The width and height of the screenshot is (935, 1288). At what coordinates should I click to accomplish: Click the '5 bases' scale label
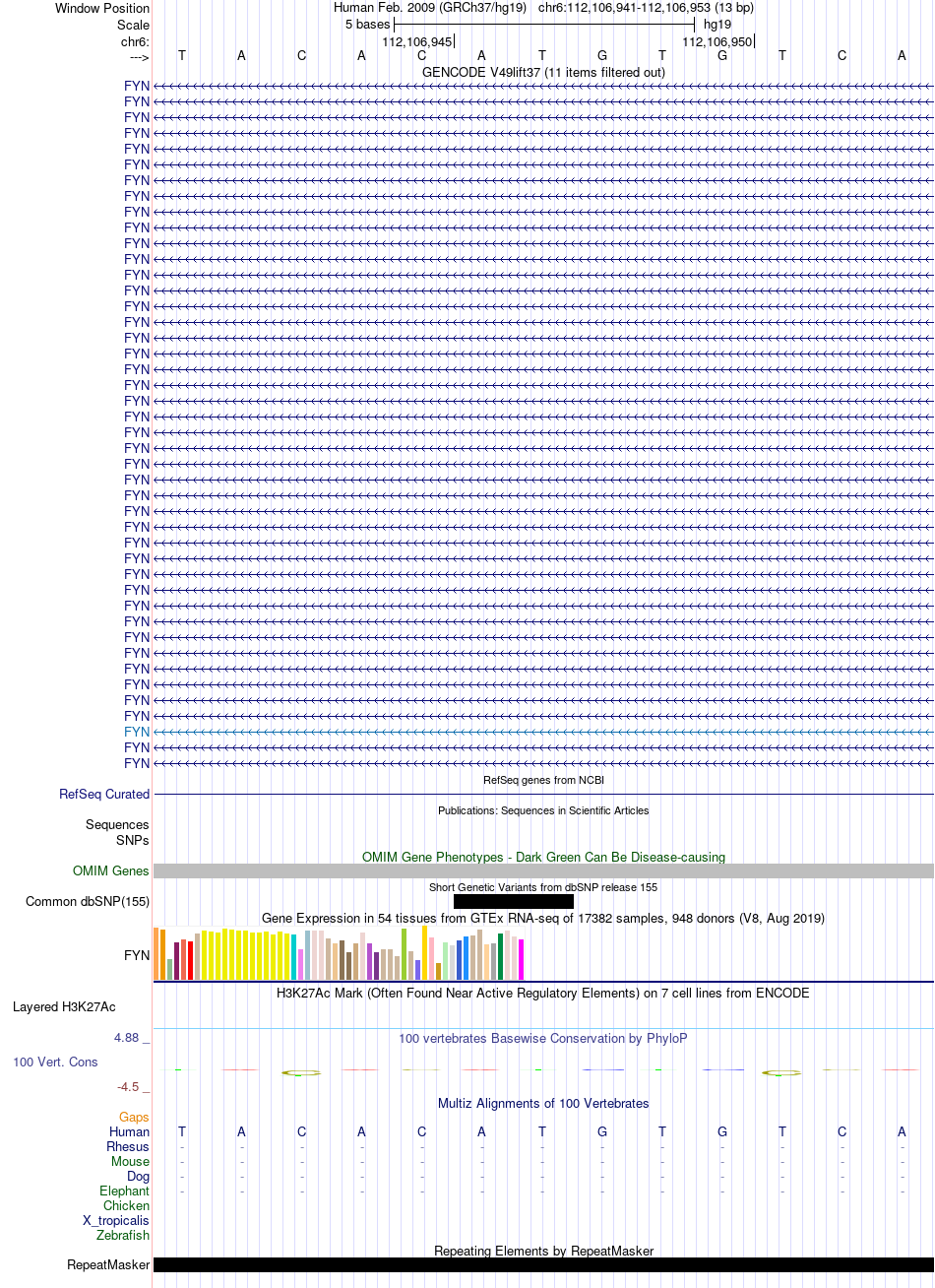(x=367, y=25)
